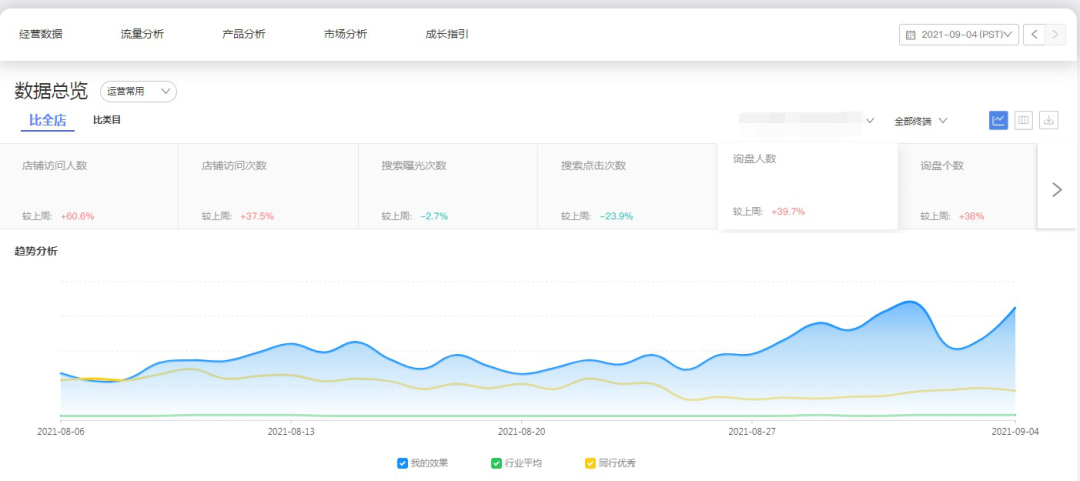Open the 成长指引 tab
Image resolution: width=1080 pixels, height=481 pixels.
tap(447, 34)
